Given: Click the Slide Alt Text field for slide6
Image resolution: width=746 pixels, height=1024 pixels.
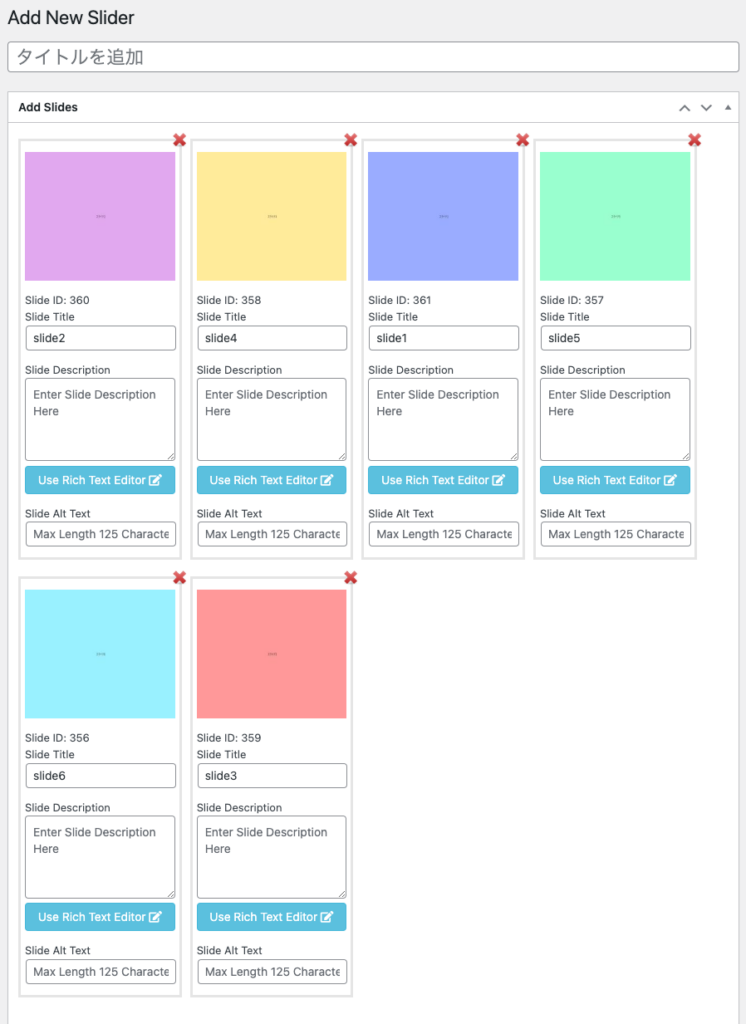Looking at the screenshot, I should pos(100,971).
